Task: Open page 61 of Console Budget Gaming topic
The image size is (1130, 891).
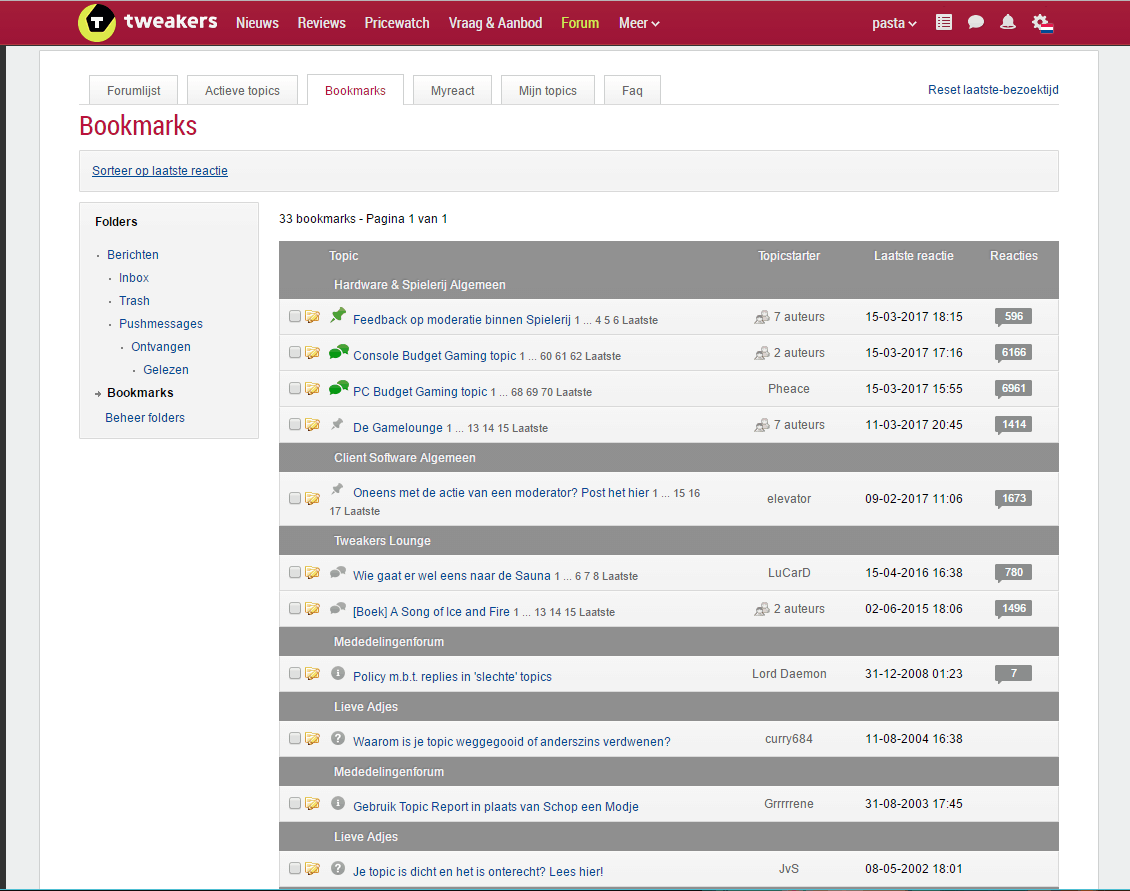Action: coord(561,356)
